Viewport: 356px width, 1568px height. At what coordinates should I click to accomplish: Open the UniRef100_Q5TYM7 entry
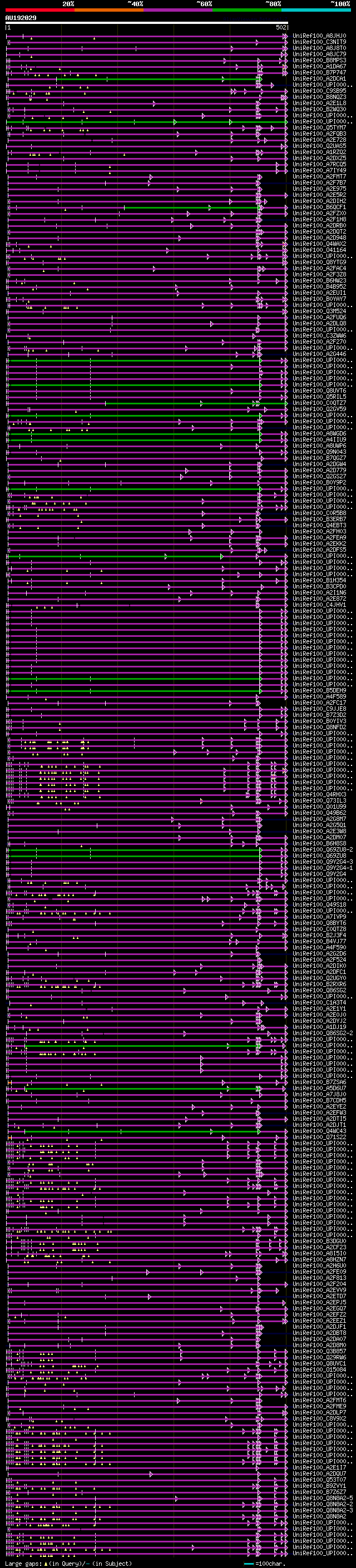point(319,128)
